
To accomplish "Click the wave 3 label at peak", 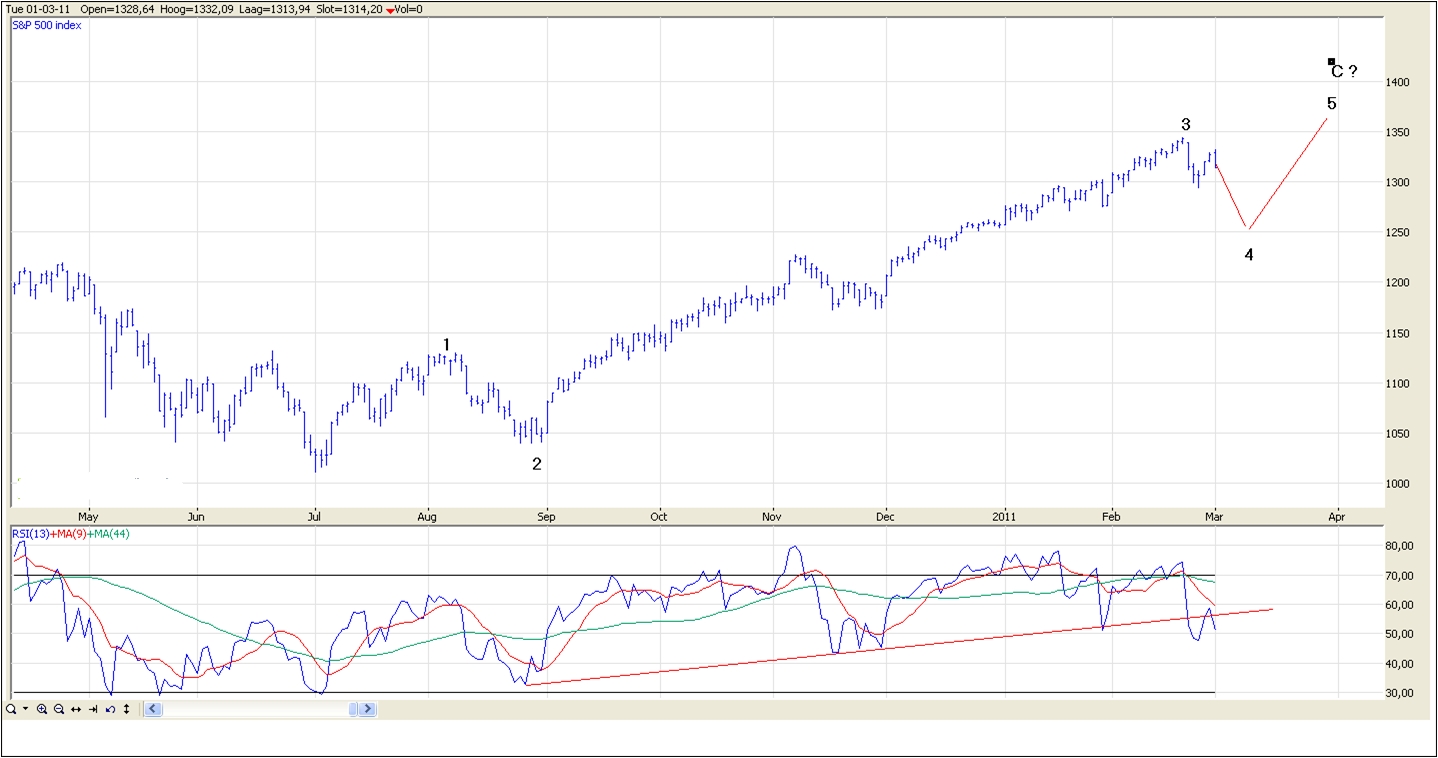I will point(1185,125).
